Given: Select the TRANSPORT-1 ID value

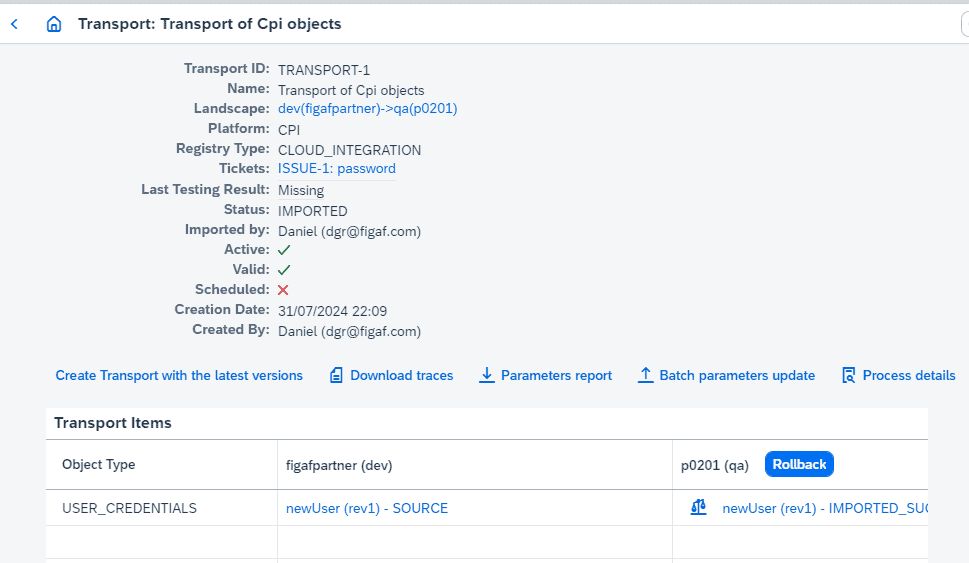Looking at the screenshot, I should (324, 70).
